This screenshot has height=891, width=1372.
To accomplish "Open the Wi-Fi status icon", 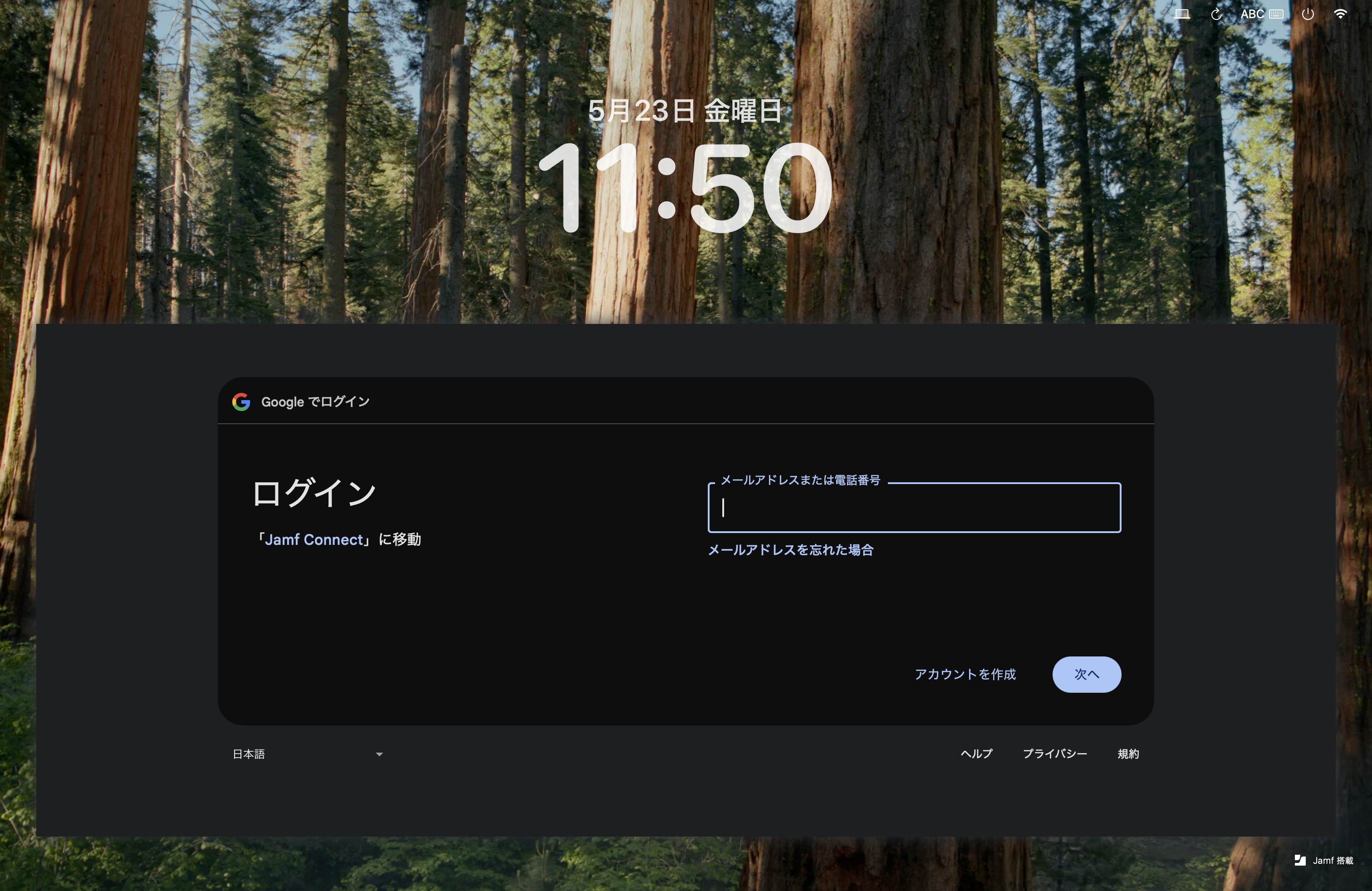I will click(1340, 15).
